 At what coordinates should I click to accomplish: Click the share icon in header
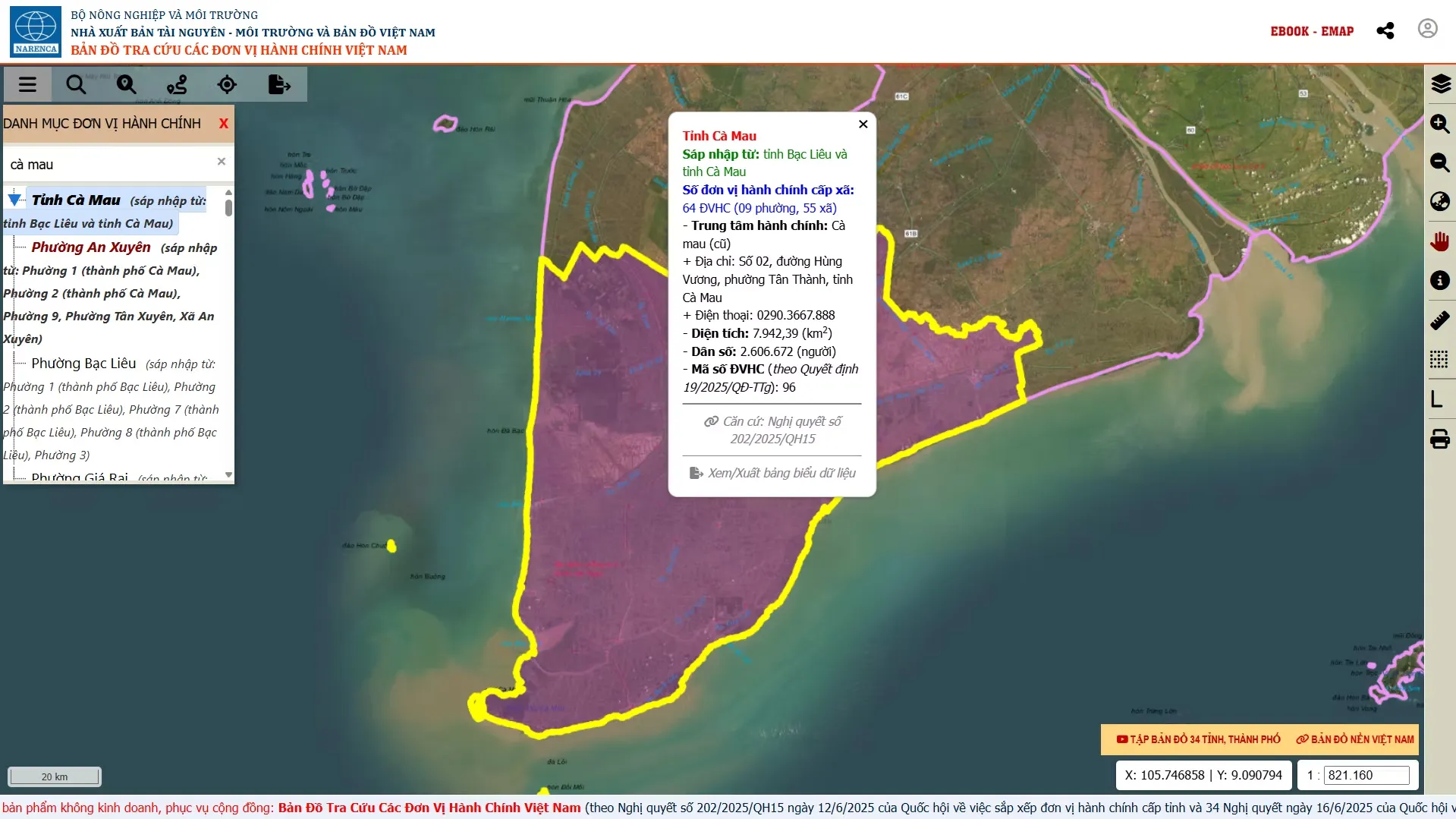pyautogui.click(x=1385, y=31)
